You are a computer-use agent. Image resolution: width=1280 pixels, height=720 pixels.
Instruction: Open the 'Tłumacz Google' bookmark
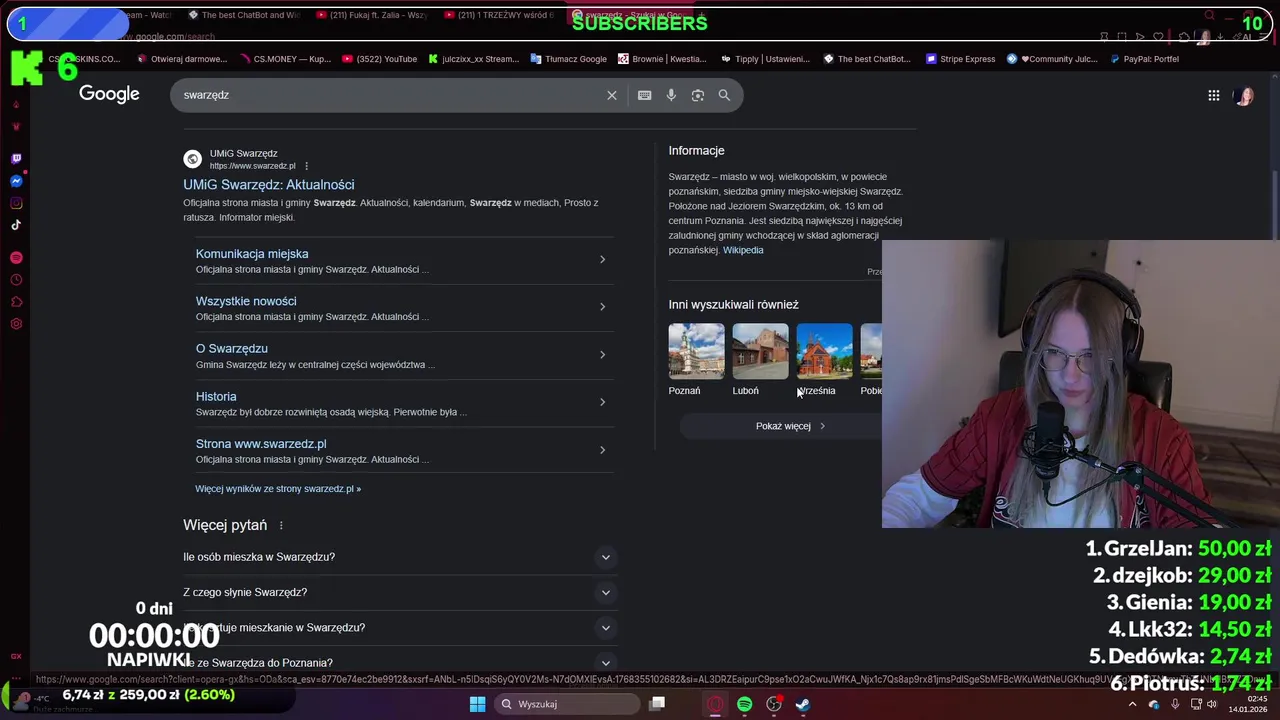point(569,59)
